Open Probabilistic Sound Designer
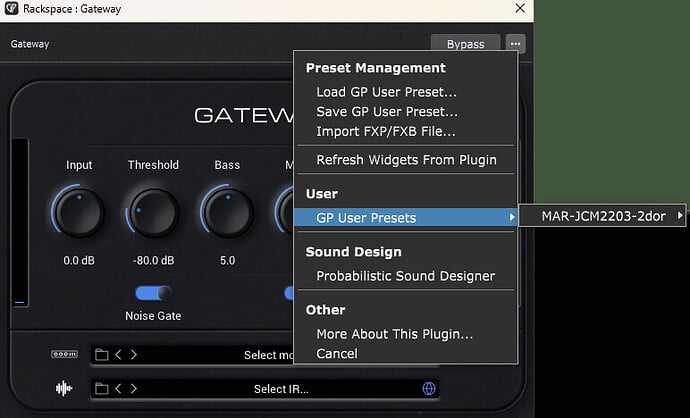This screenshot has height=418, width=690. coord(405,276)
